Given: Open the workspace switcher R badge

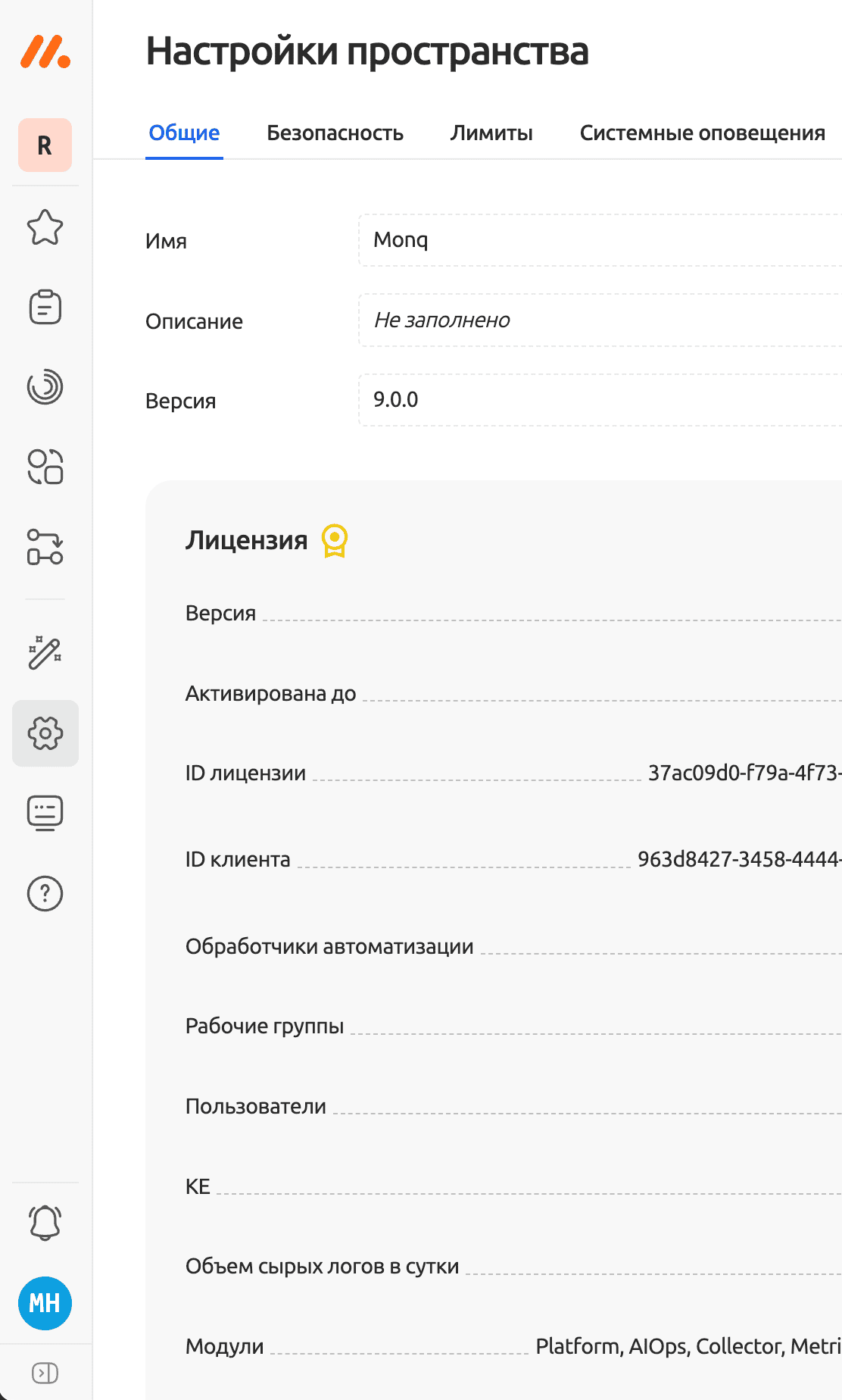Looking at the screenshot, I should (45, 145).
